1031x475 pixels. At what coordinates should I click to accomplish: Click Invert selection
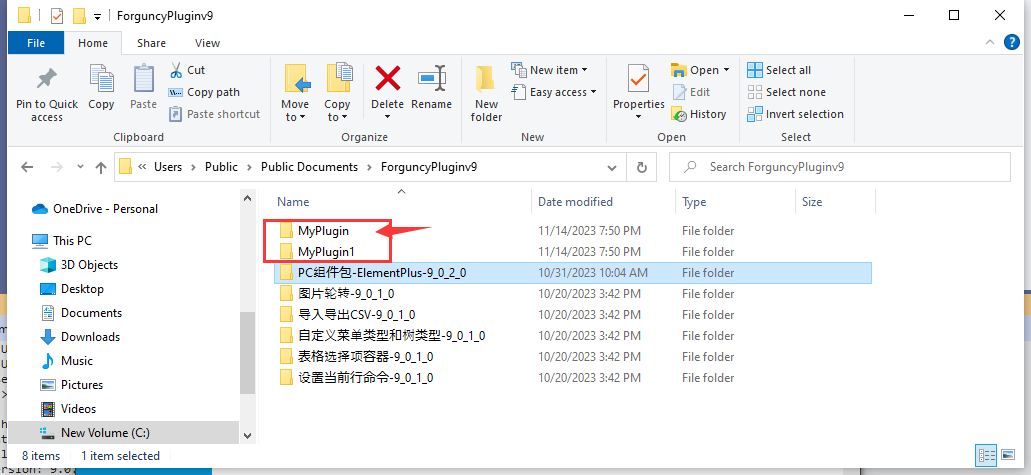click(796, 114)
